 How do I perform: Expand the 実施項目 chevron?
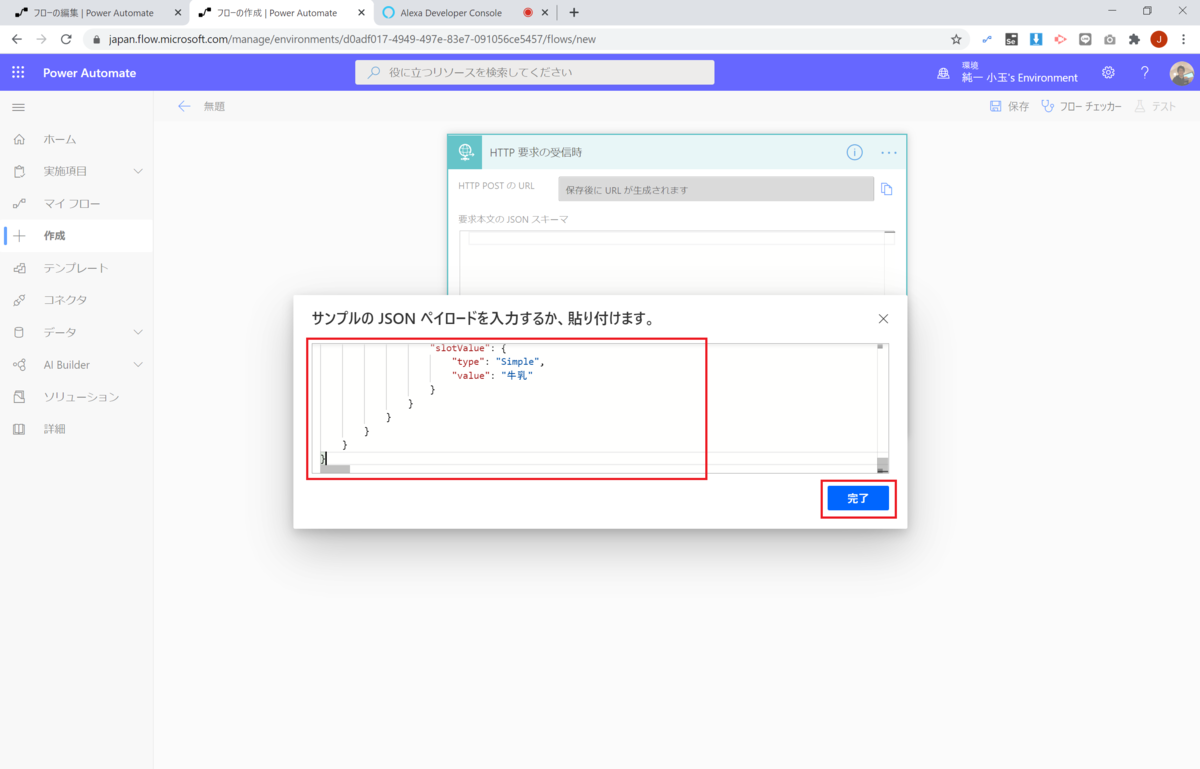138,171
